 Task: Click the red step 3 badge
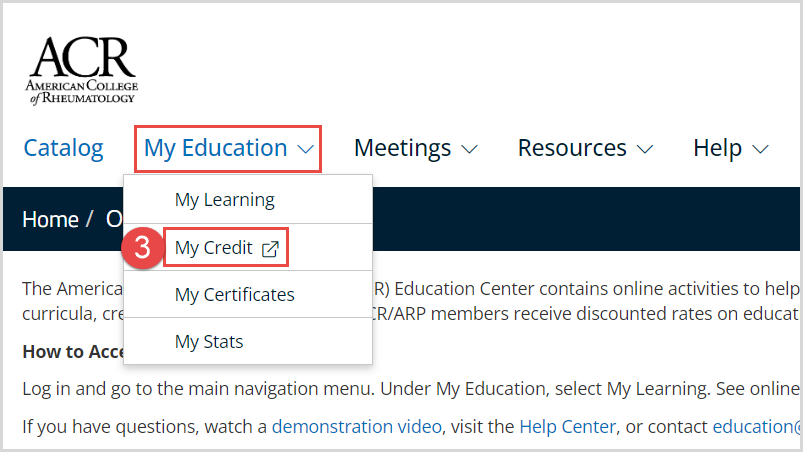pos(142,249)
